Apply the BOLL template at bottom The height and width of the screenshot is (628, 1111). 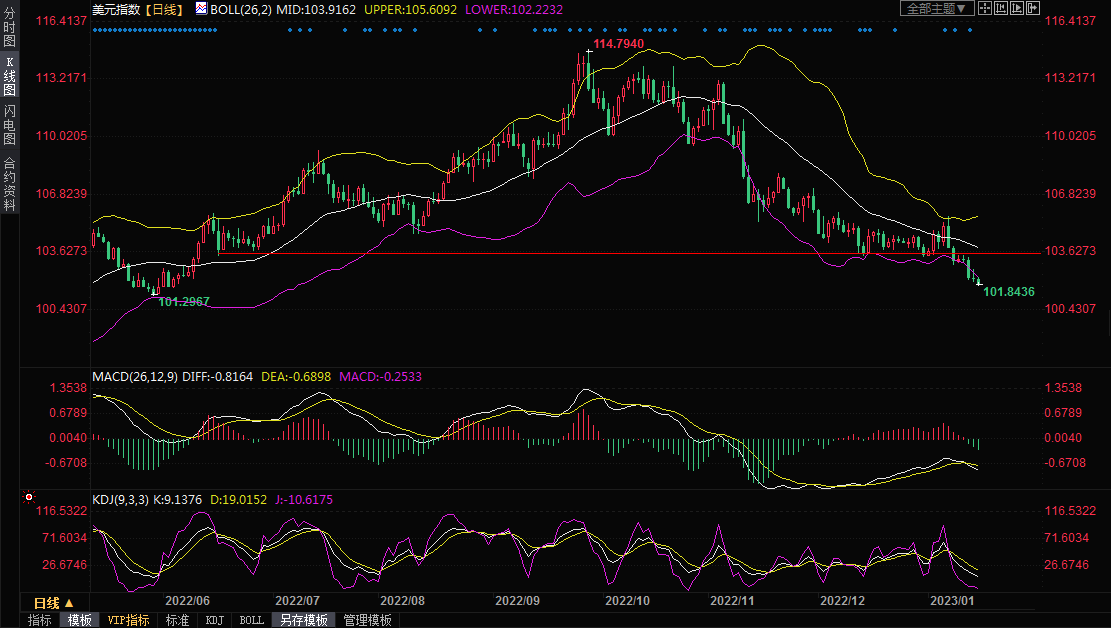(252, 620)
